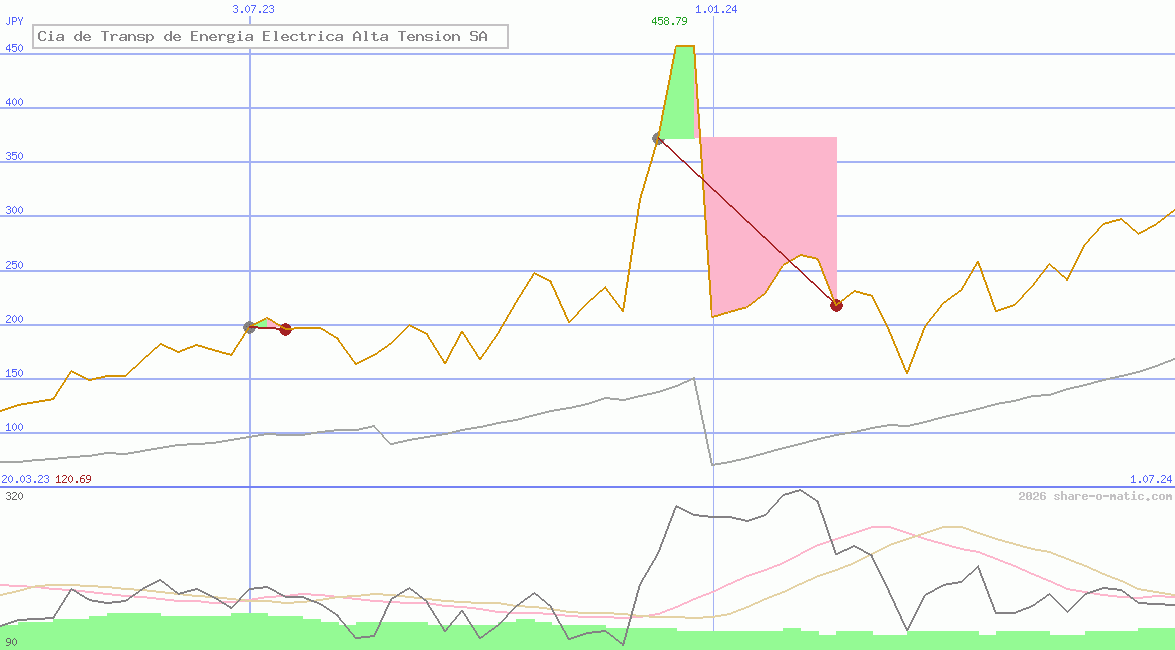This screenshot has height=650, width=1175.
Task: Select the 3.07.23 date marker label
Action: tap(253, 9)
